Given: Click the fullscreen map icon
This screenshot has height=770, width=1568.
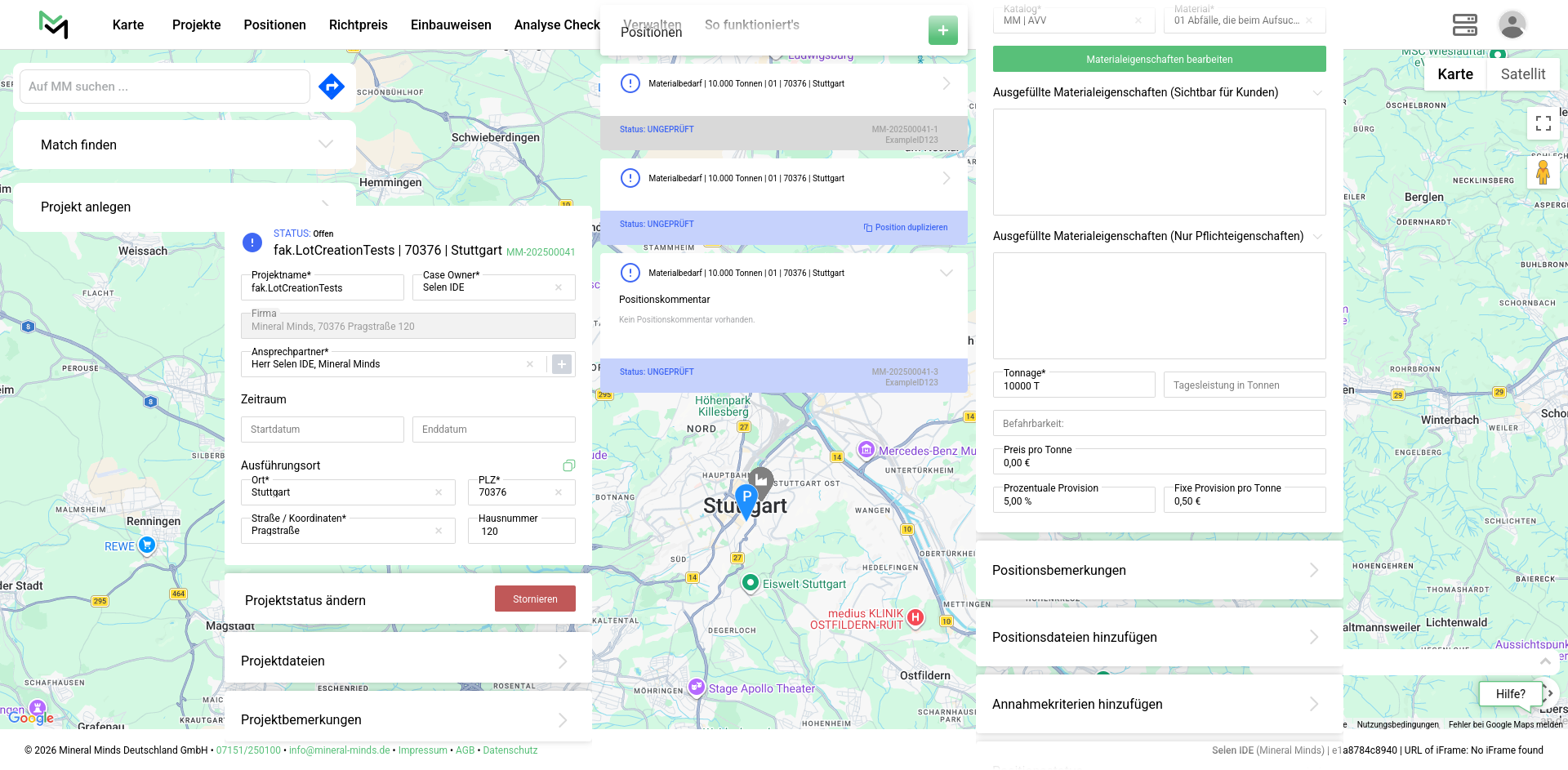Looking at the screenshot, I should tap(1543, 123).
